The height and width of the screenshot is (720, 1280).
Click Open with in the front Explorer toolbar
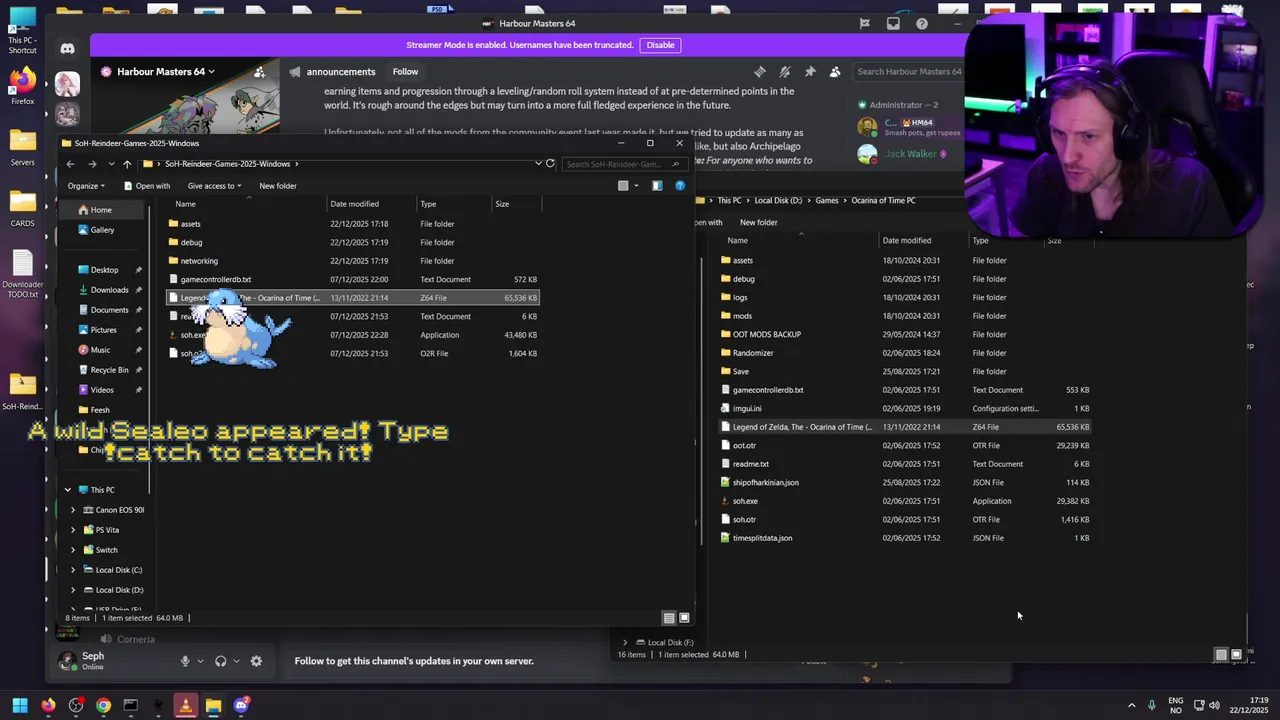[x=147, y=186]
